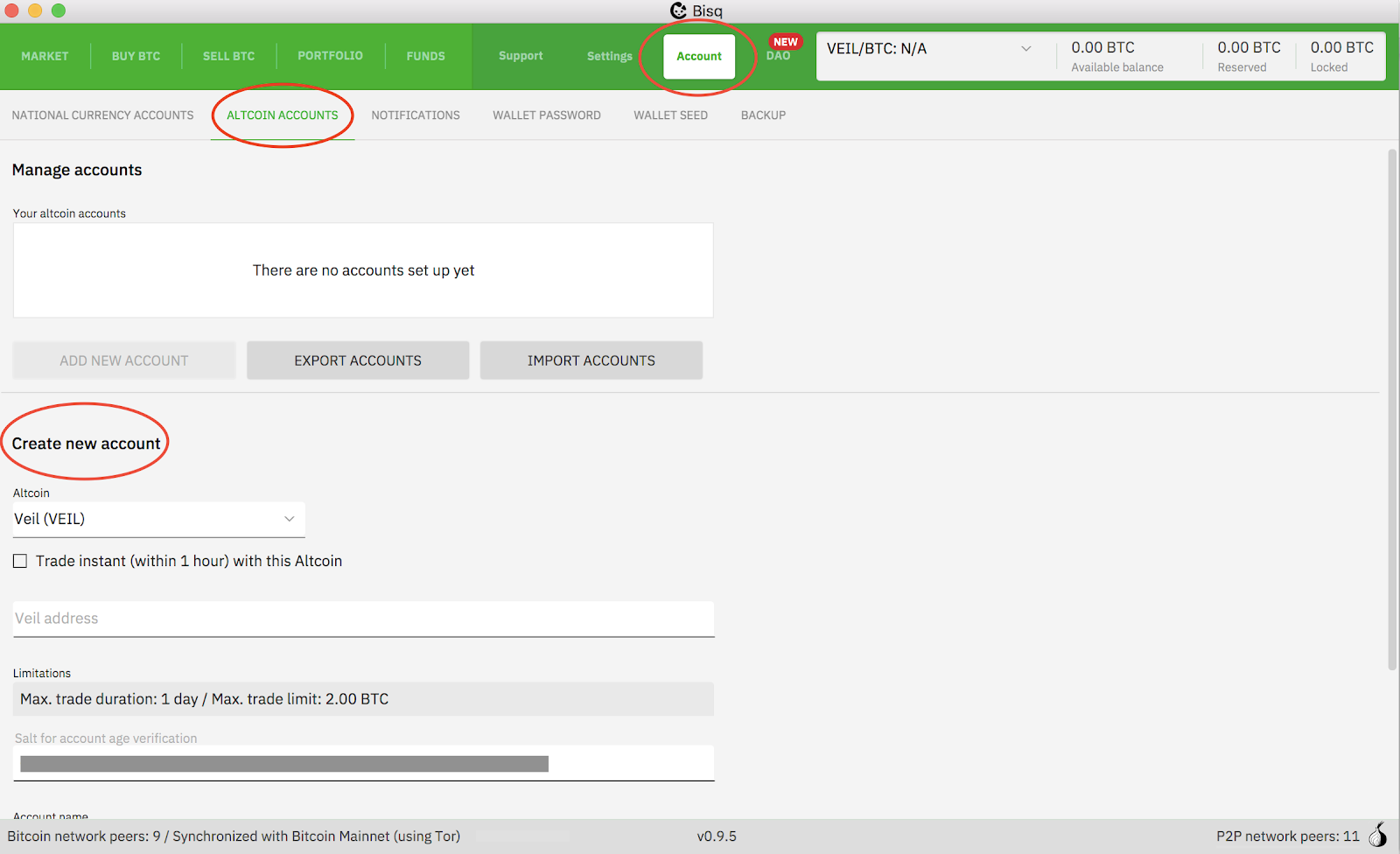The image size is (1400, 854).
Task: Click the Bisq logo in title bar
Action: pyautogui.click(x=678, y=10)
